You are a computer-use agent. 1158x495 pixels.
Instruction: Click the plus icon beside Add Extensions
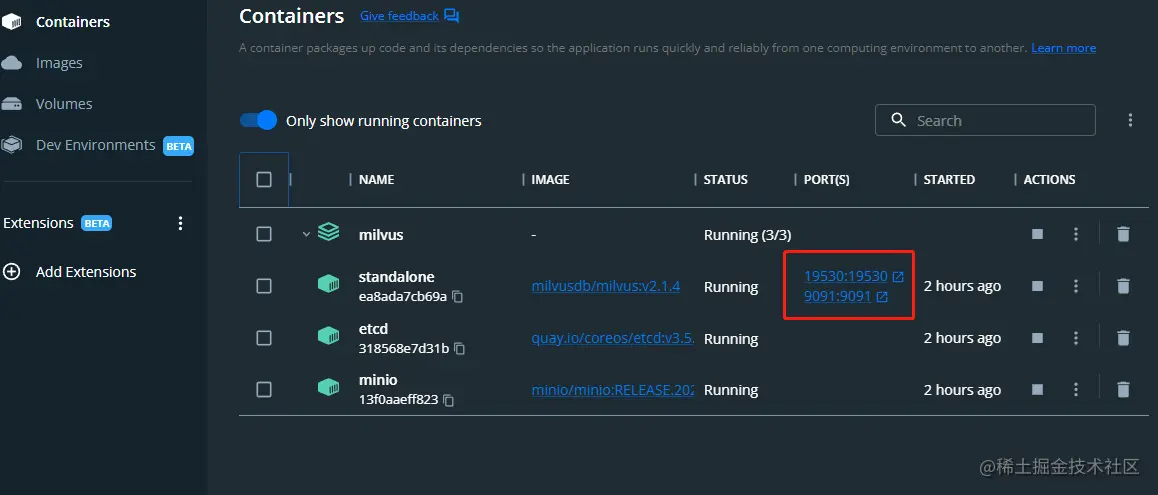[12, 272]
